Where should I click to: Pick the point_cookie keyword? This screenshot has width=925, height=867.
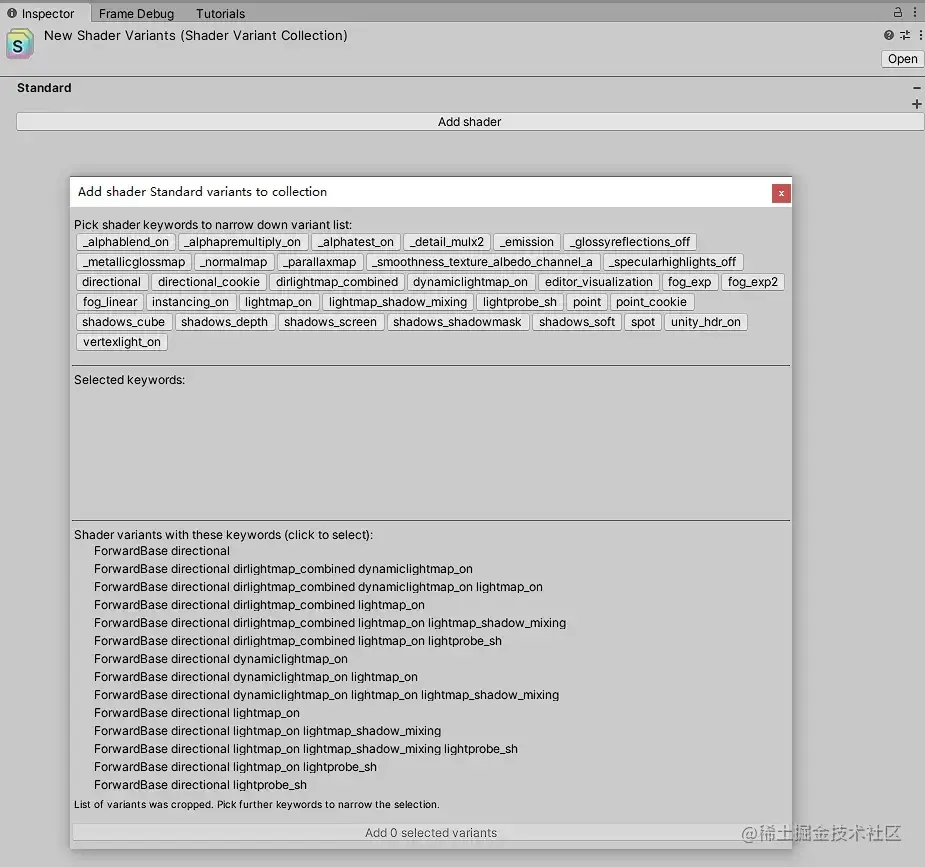[x=651, y=302]
